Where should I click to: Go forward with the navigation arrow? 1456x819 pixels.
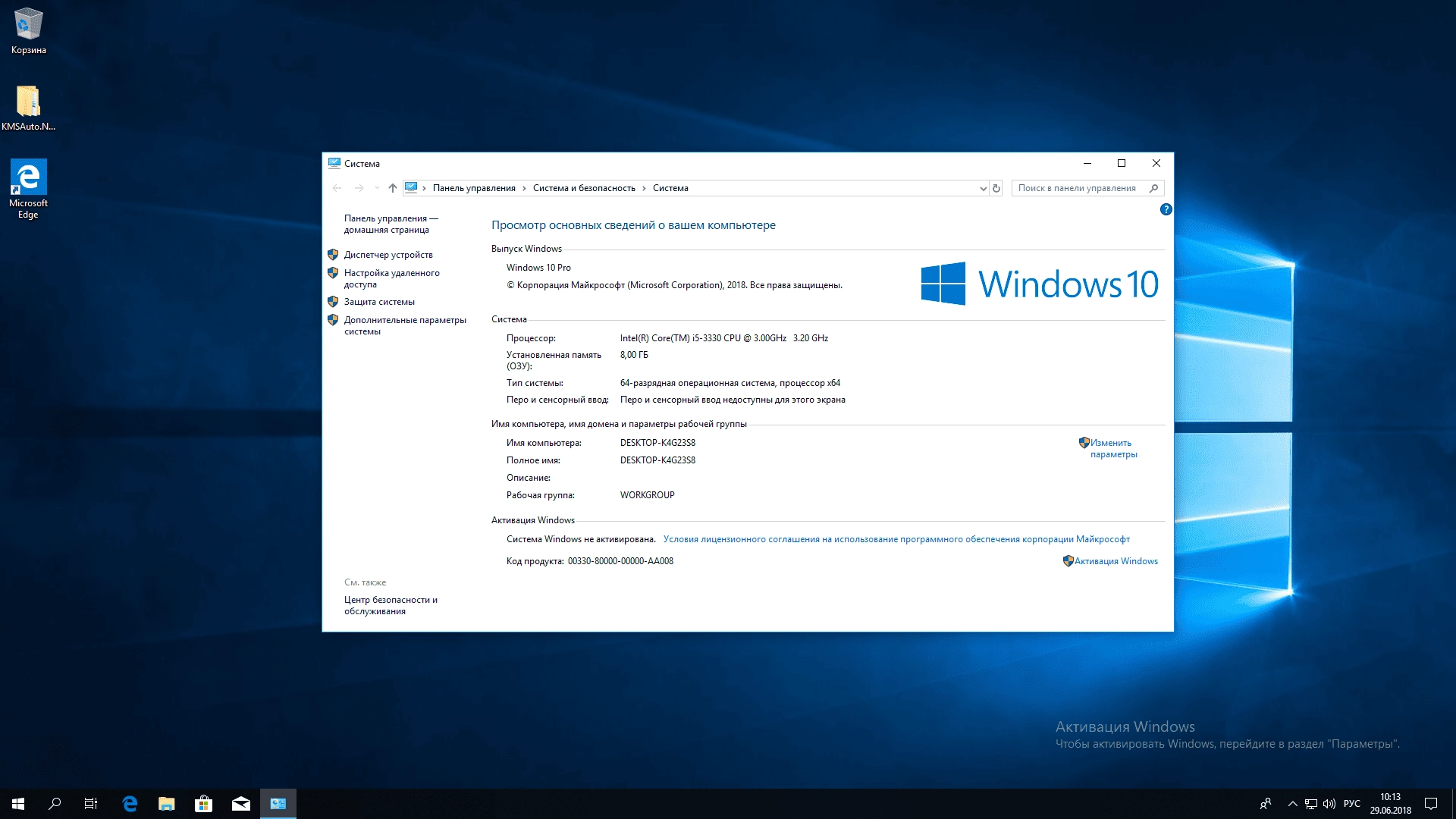click(x=359, y=188)
